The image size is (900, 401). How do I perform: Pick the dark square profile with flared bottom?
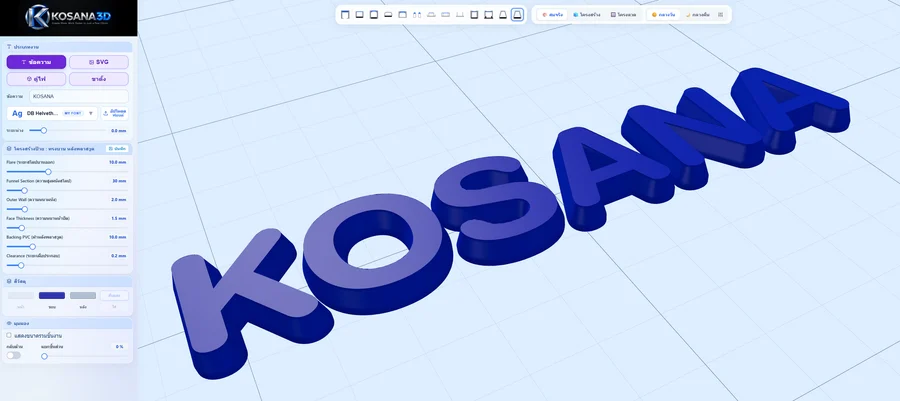click(x=488, y=15)
